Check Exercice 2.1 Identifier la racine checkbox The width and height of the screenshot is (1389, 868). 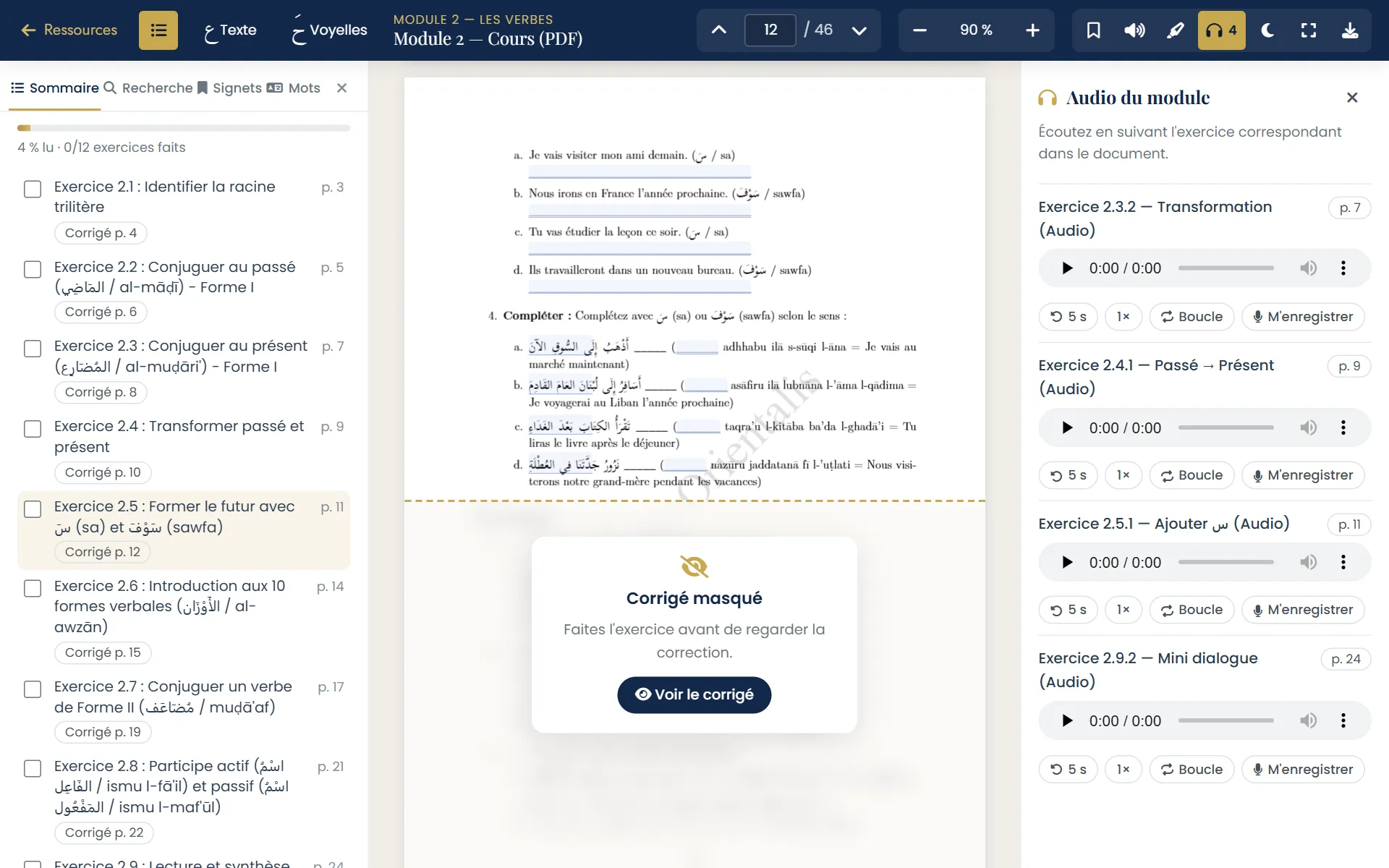pyautogui.click(x=33, y=190)
